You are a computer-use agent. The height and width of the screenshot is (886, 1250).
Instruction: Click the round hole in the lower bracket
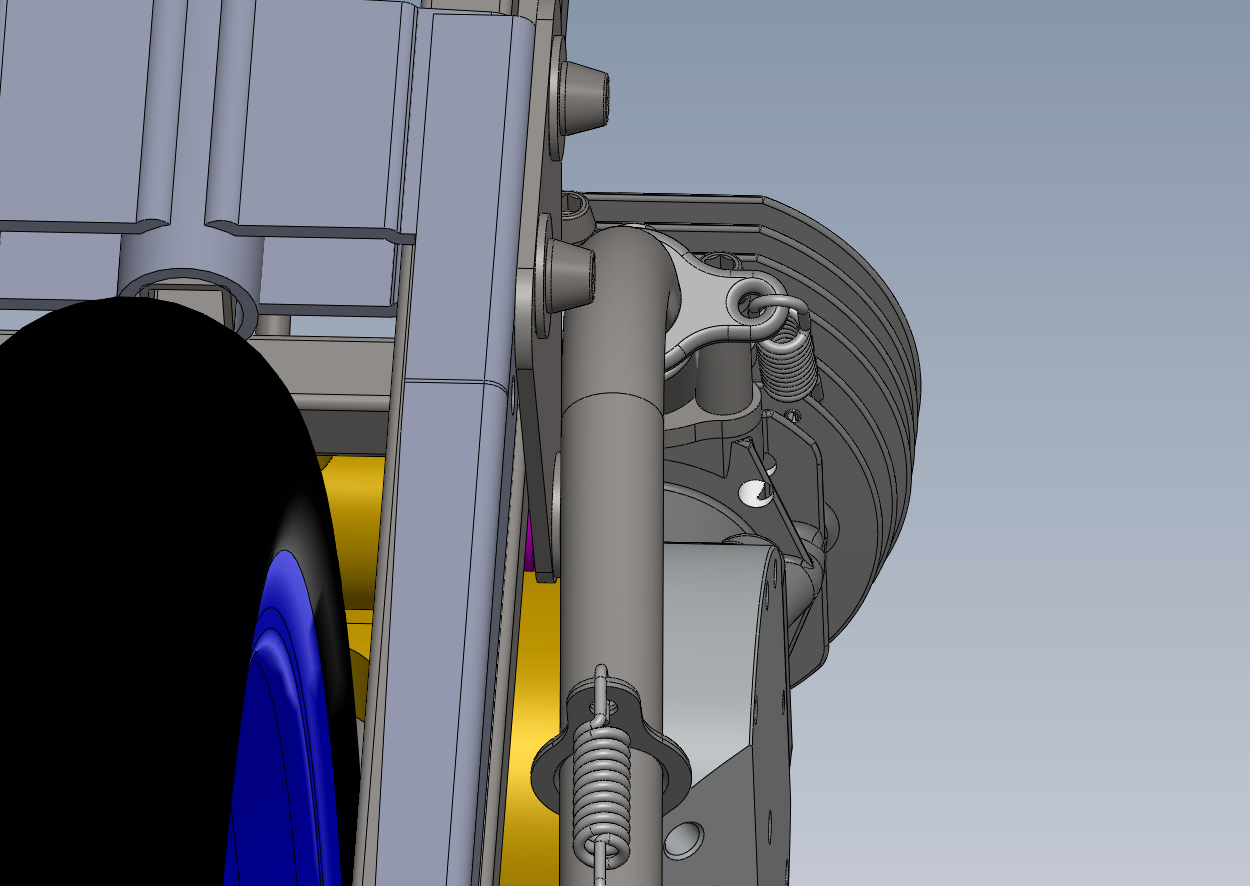[x=684, y=838]
